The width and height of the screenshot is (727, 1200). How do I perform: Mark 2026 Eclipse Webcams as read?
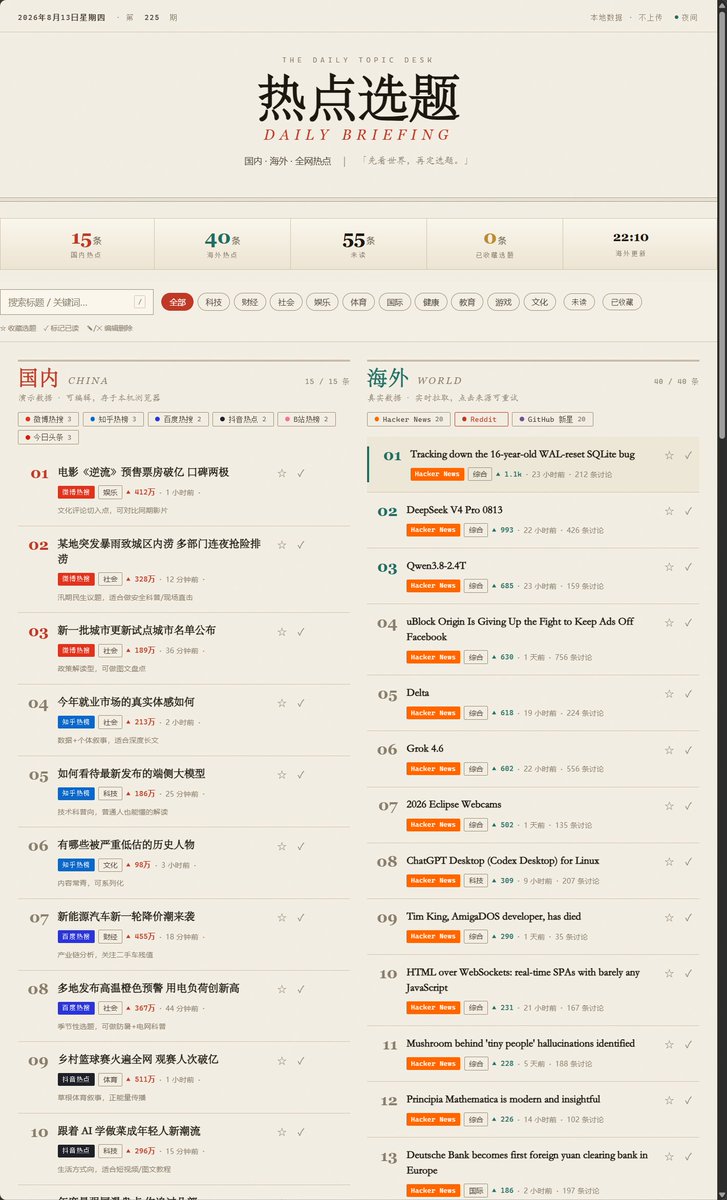(688, 806)
